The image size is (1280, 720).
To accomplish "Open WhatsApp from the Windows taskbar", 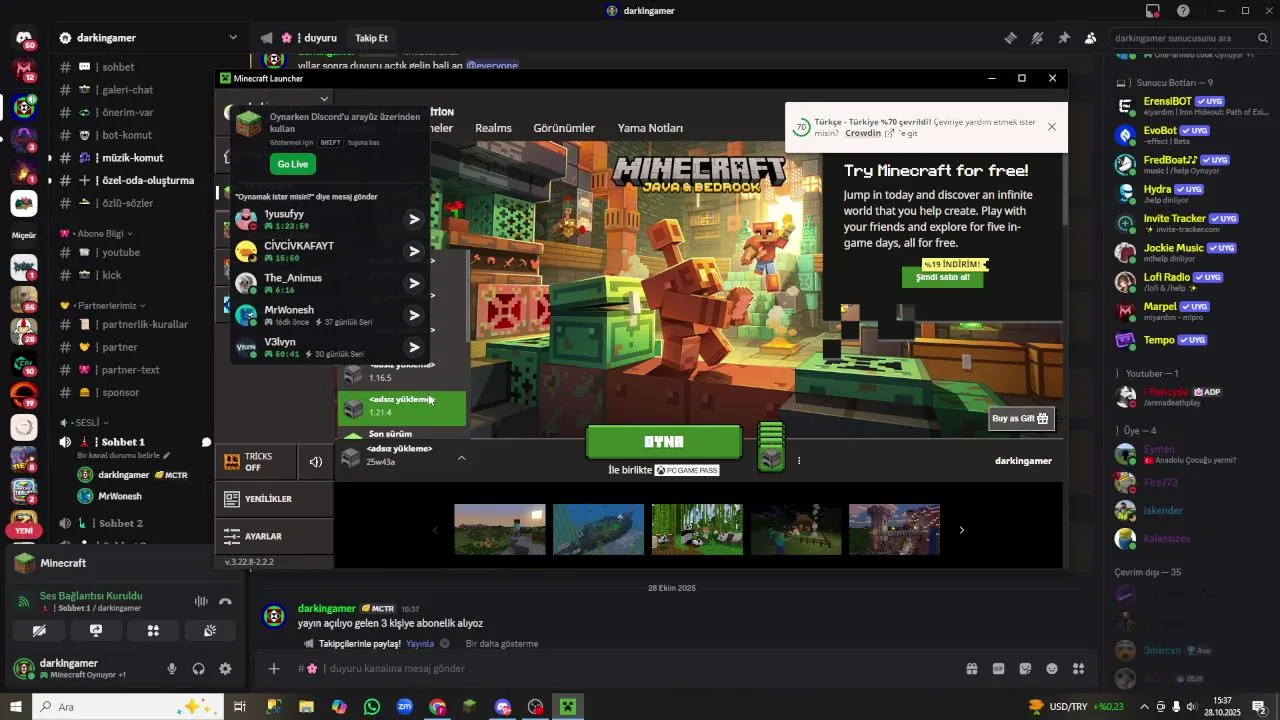I will pyautogui.click(x=372, y=707).
